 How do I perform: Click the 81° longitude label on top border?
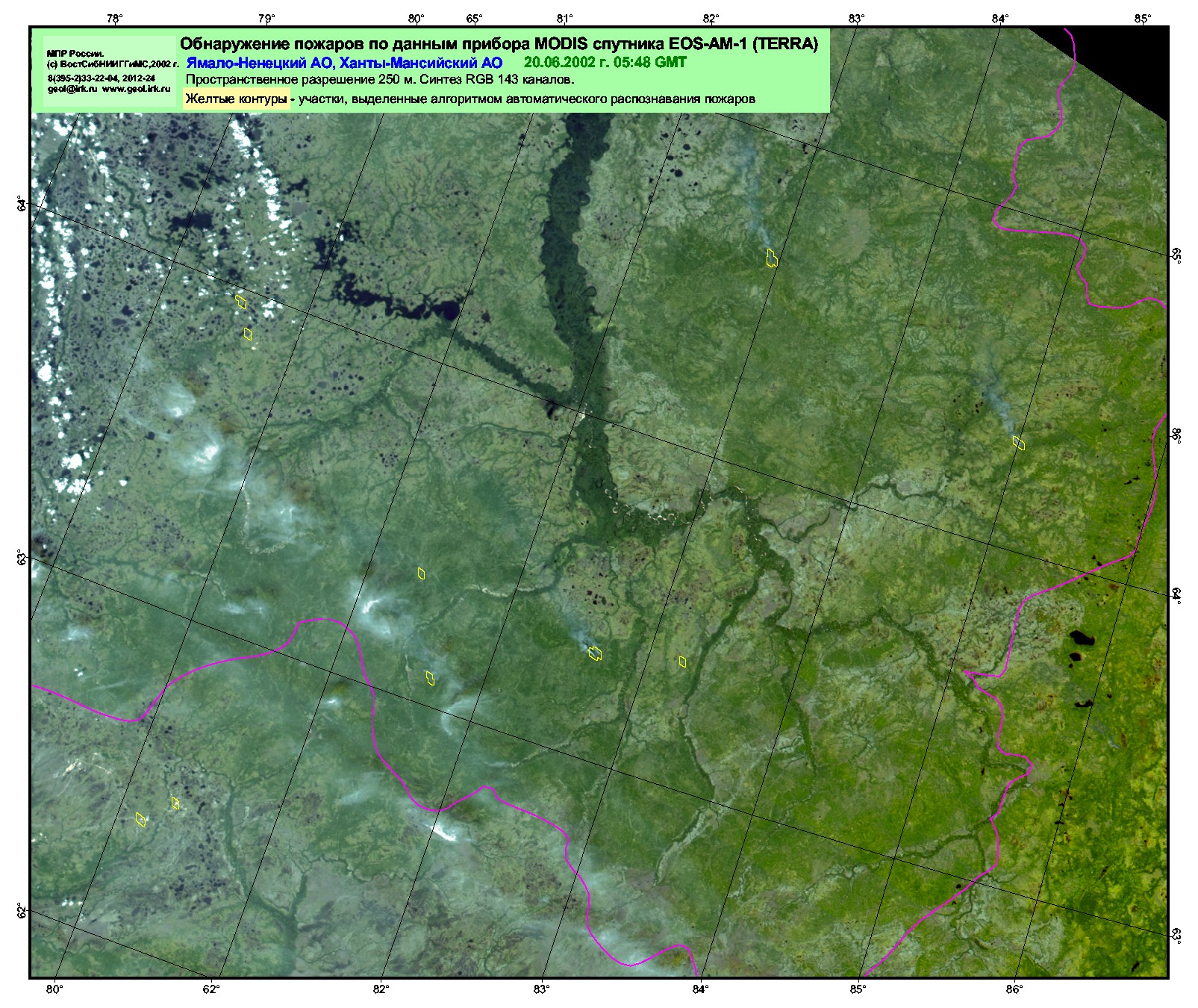point(564,19)
